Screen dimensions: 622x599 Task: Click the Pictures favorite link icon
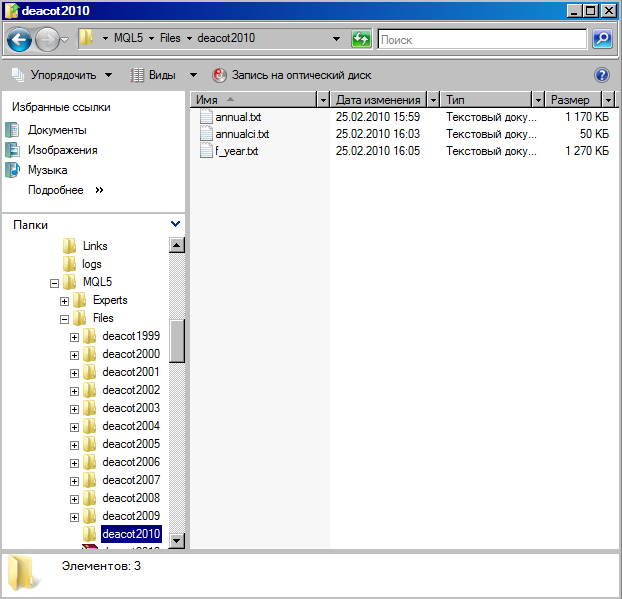point(13,150)
